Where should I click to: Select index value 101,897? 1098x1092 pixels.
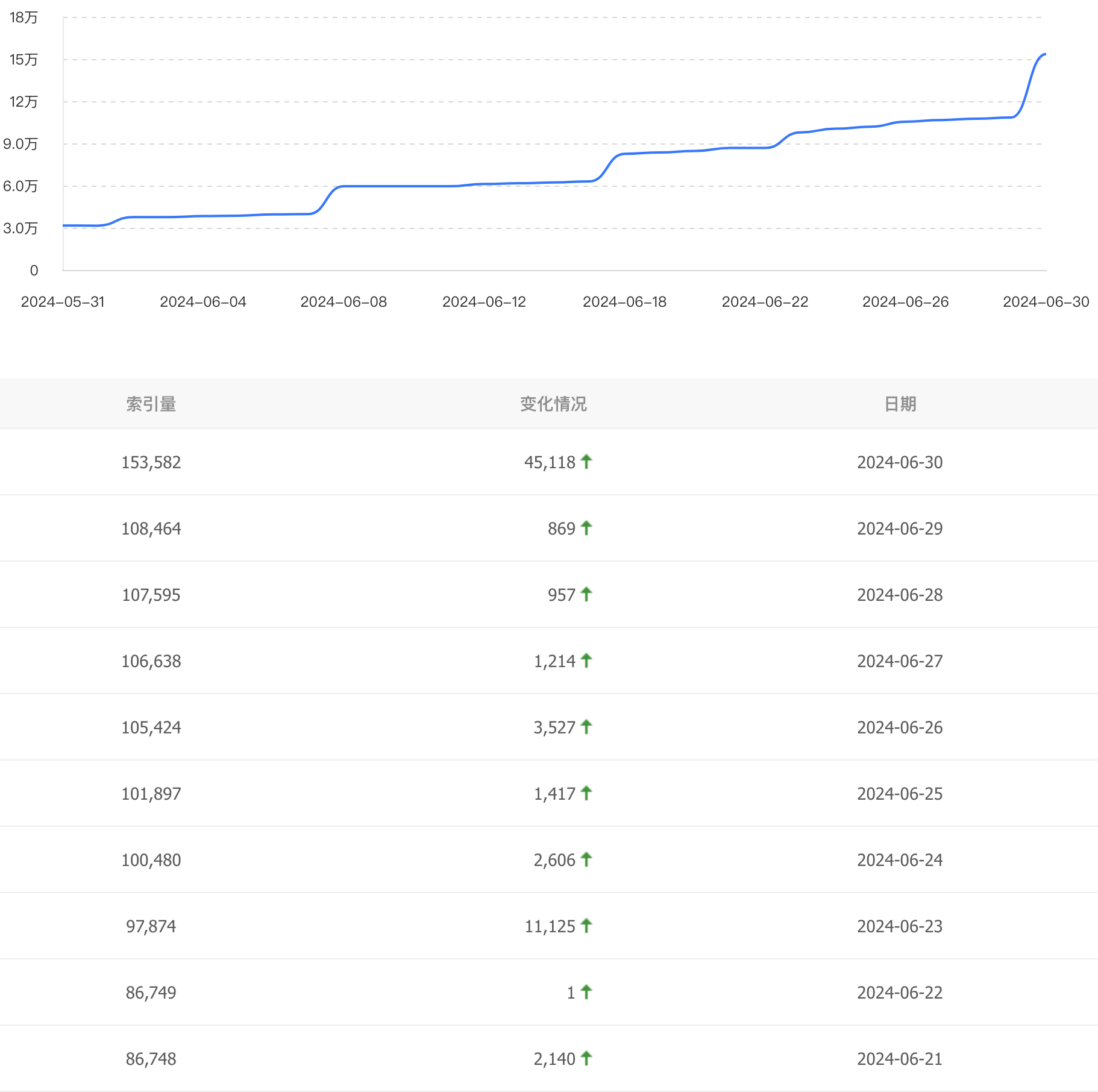151,794
